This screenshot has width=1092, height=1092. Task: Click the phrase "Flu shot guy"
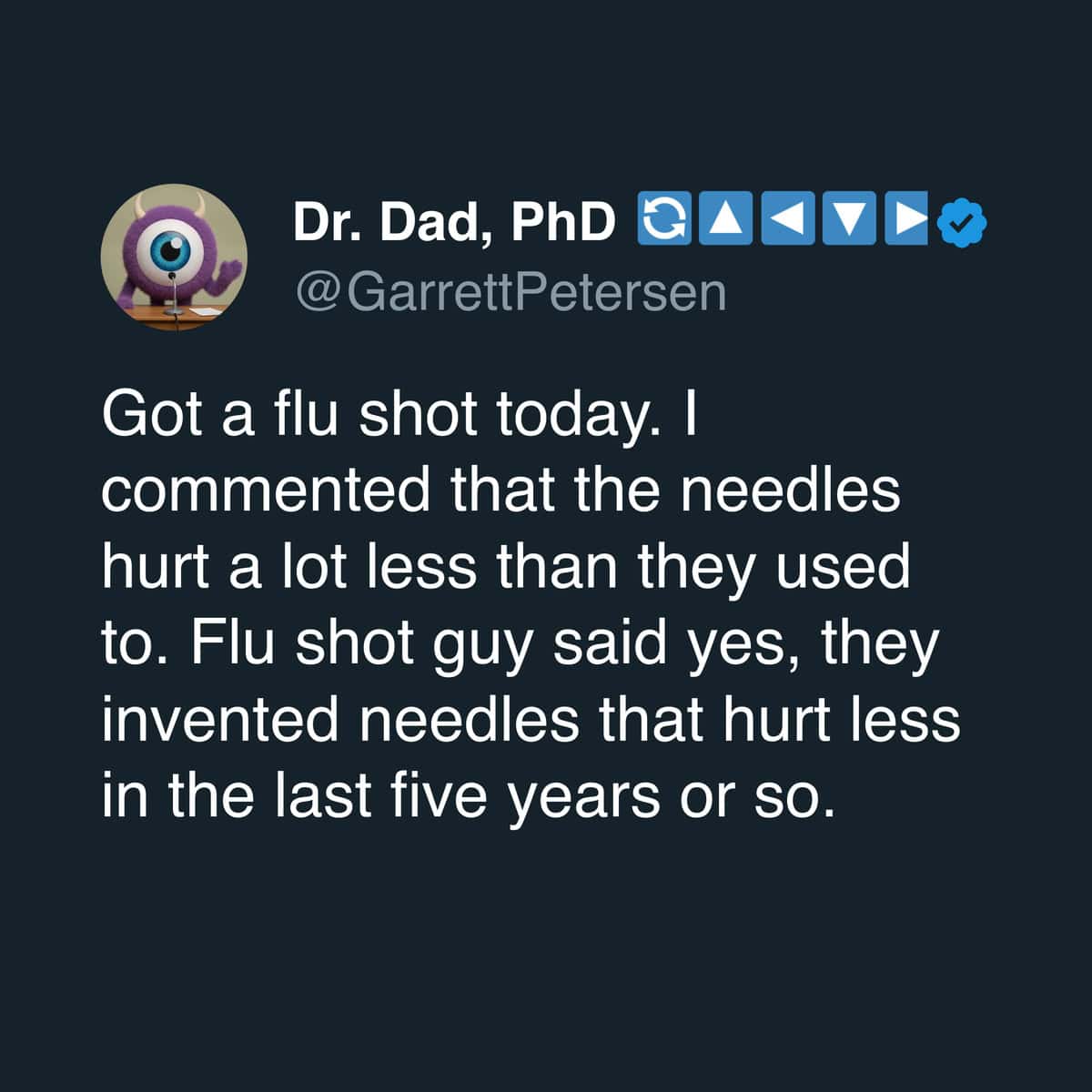click(x=366, y=642)
